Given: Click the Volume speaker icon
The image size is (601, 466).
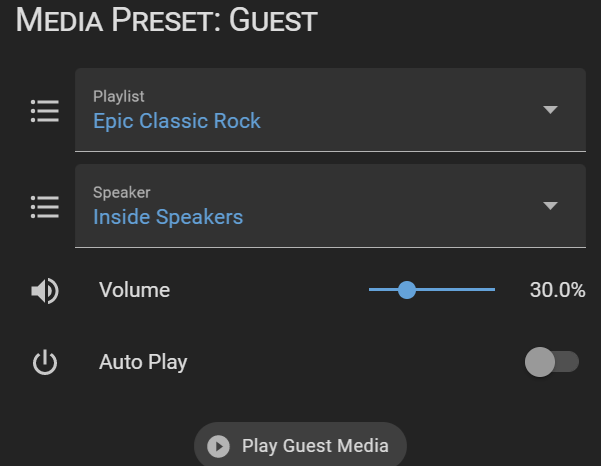Looking at the screenshot, I should coord(45,291).
